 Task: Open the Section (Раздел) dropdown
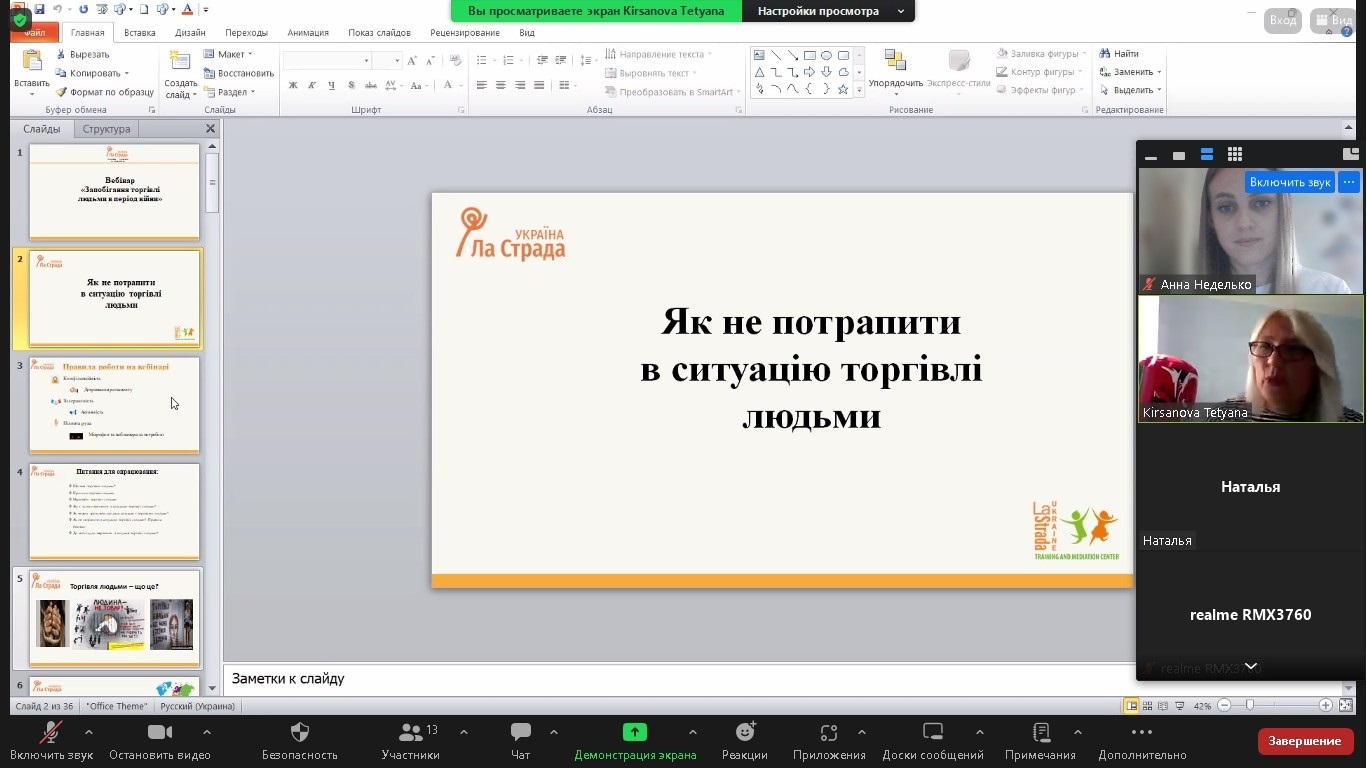pyautogui.click(x=230, y=92)
